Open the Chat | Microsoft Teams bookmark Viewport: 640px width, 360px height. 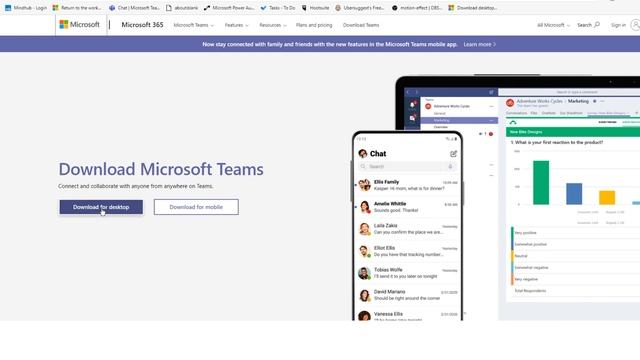134,8
